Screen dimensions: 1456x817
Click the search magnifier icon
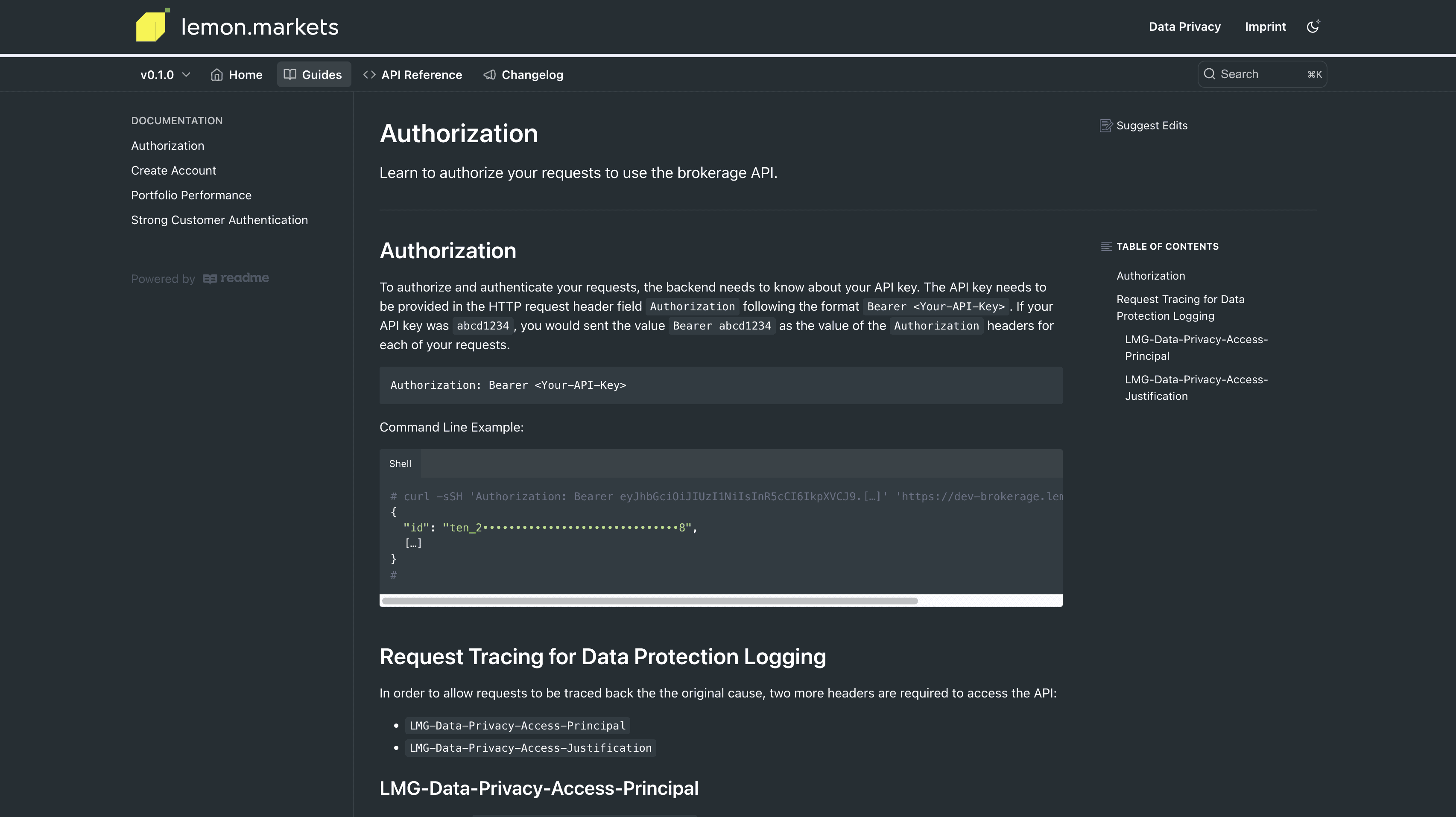[x=1209, y=74]
